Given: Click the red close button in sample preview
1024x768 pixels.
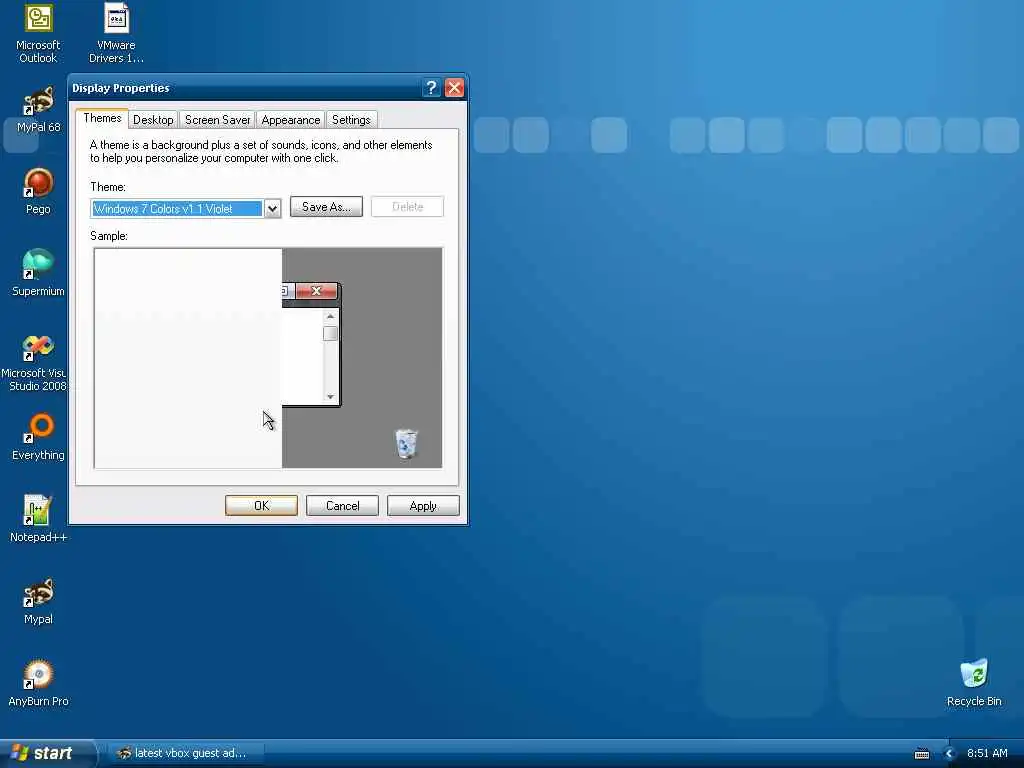Looking at the screenshot, I should (x=316, y=291).
